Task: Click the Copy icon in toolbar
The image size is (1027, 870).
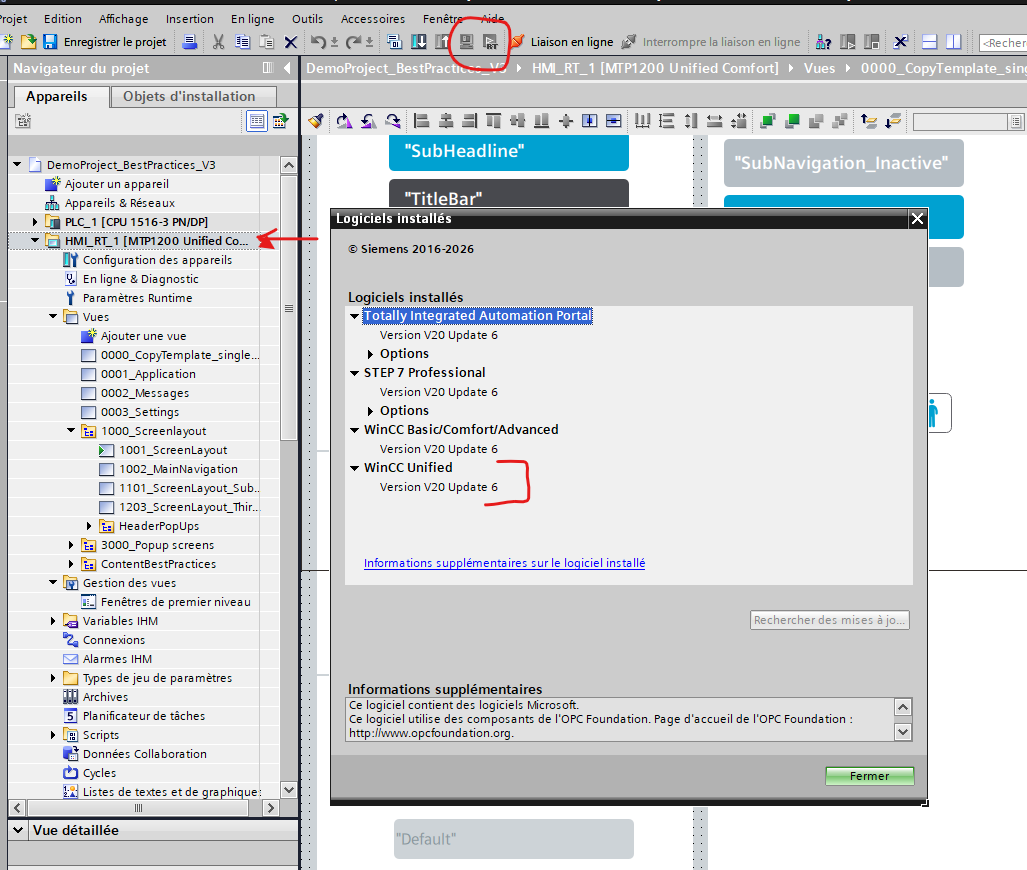Action: click(242, 42)
